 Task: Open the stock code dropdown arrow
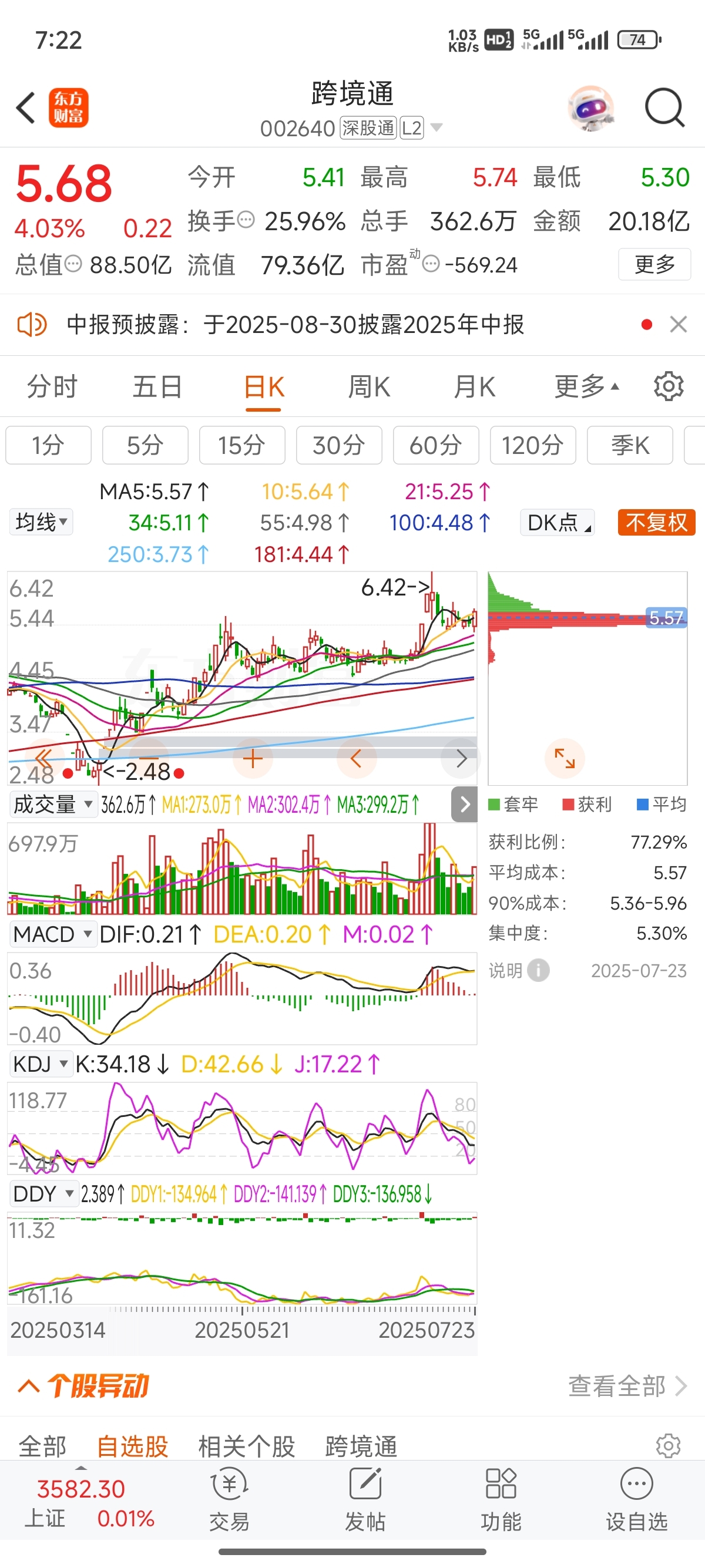pos(437,127)
